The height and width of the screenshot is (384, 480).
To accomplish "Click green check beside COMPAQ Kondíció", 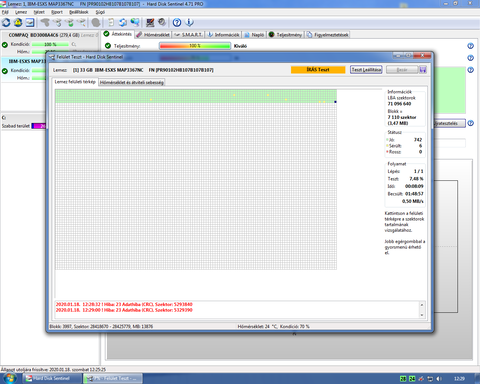I will click(x=5, y=44).
